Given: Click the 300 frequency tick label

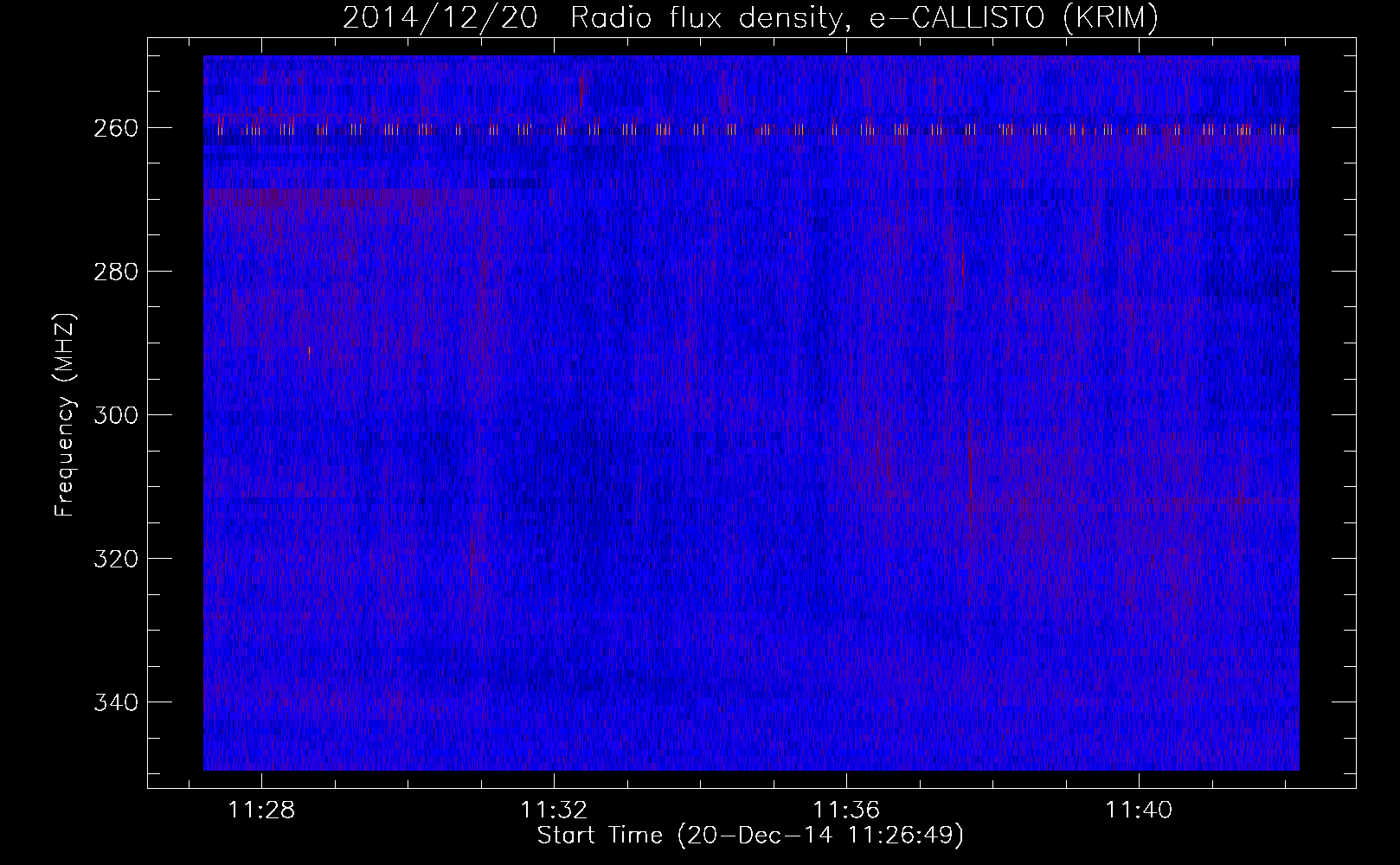Looking at the screenshot, I should click(x=115, y=415).
